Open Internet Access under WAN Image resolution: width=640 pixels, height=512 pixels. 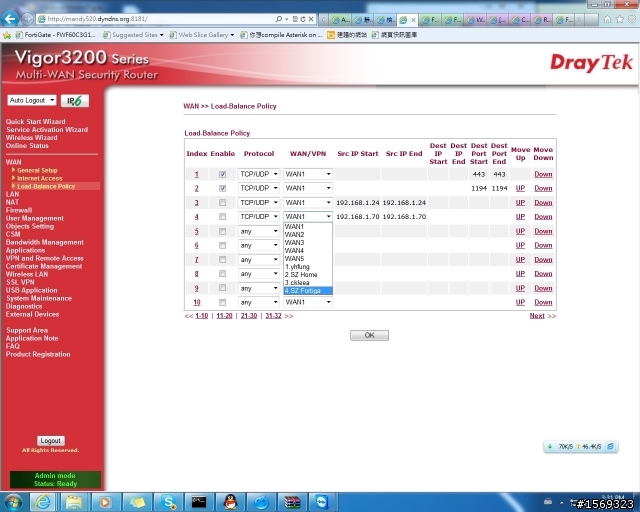point(40,178)
